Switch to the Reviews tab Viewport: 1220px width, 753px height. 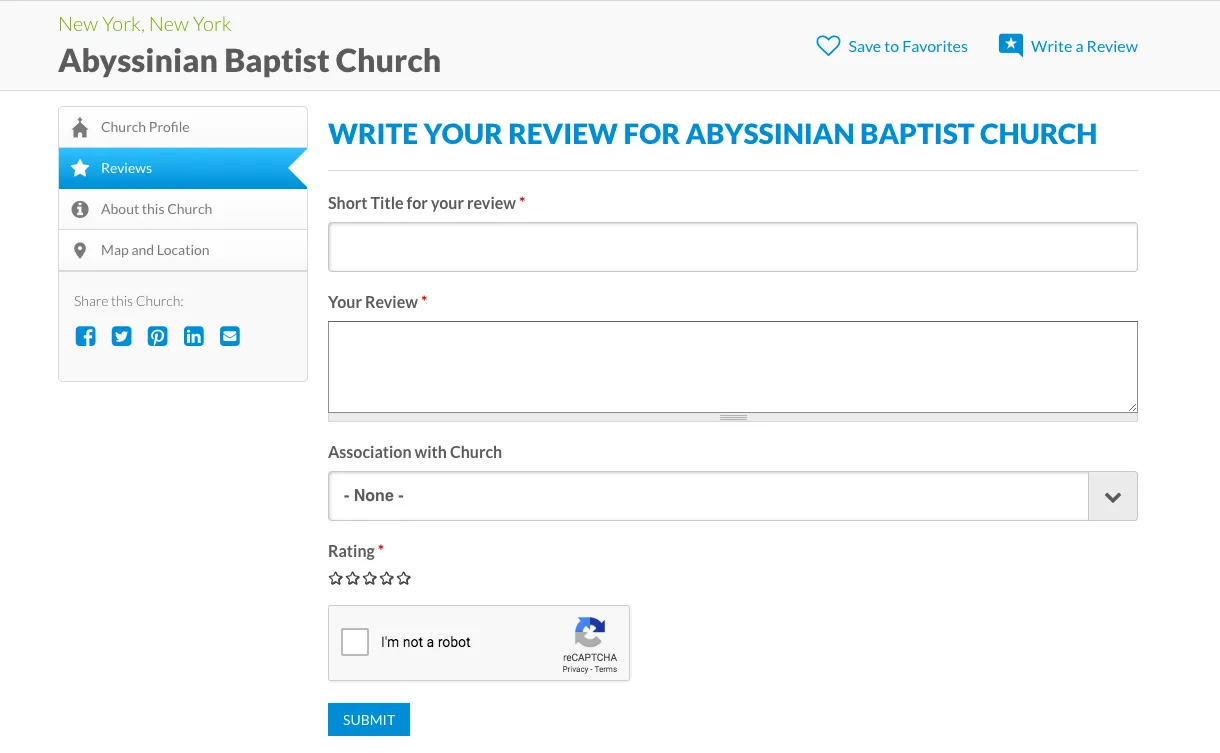tap(183, 168)
